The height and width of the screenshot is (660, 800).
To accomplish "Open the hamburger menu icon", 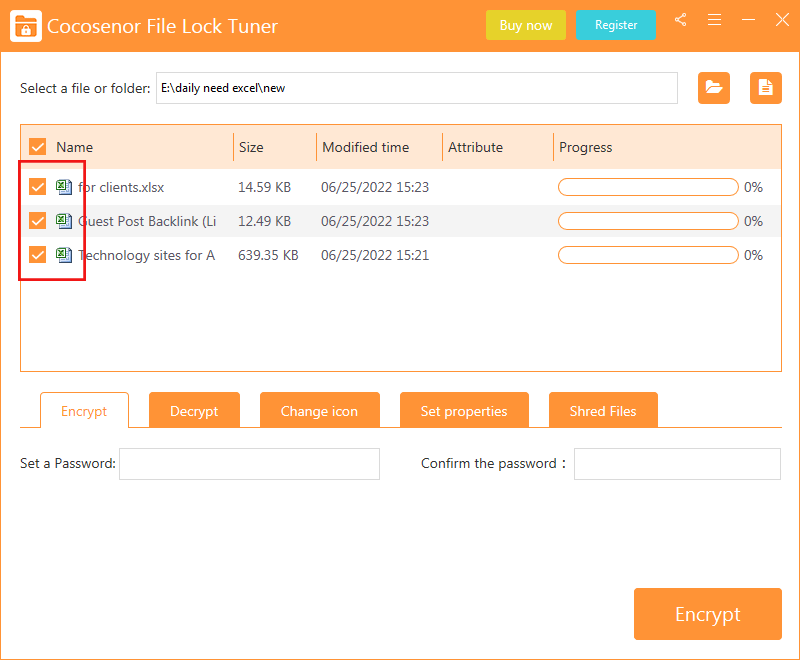I will coord(714,20).
